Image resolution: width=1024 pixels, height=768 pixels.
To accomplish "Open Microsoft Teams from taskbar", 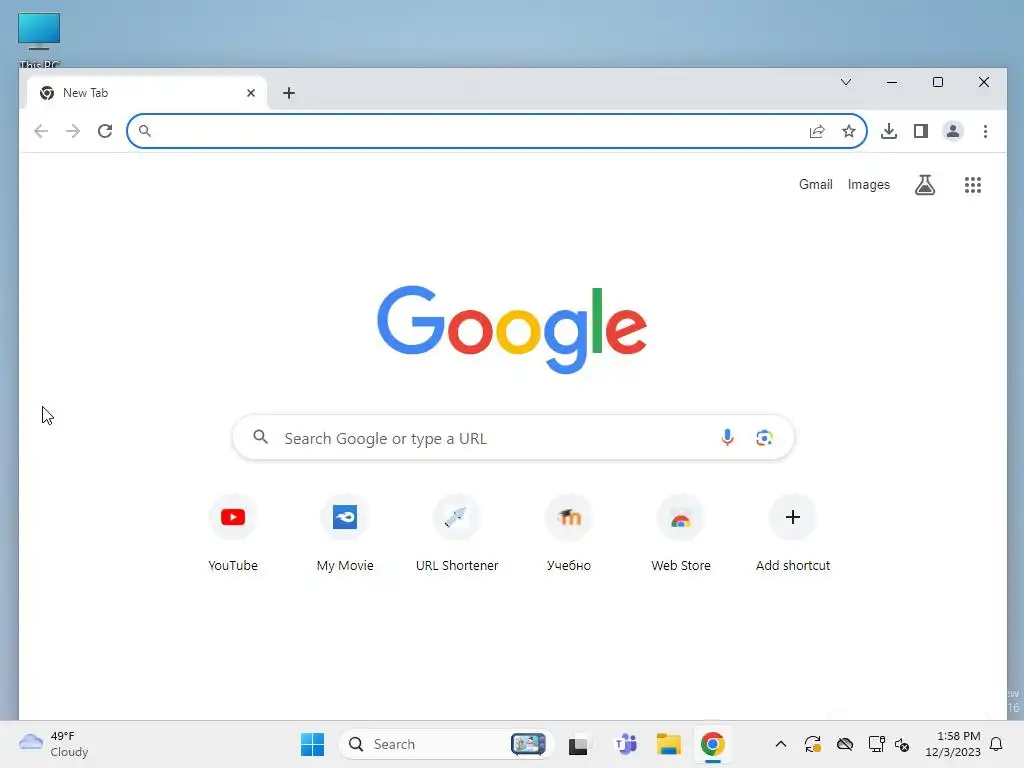I will tap(626, 744).
